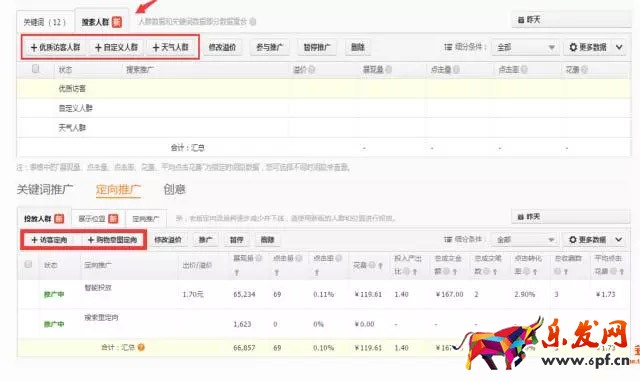Click the 1.70元 bid value

pyautogui.click(x=193, y=294)
